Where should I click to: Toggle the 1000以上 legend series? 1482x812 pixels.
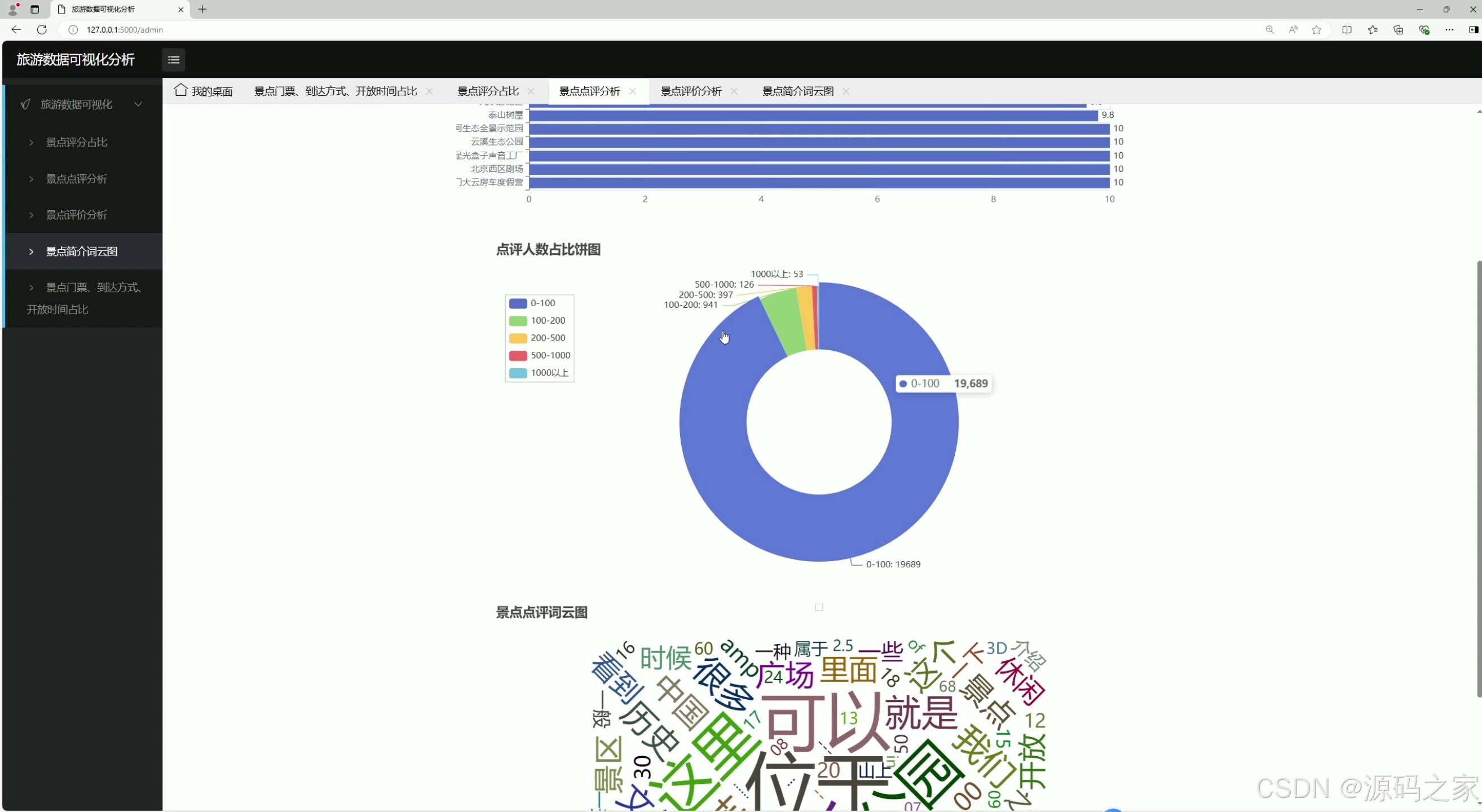click(539, 373)
